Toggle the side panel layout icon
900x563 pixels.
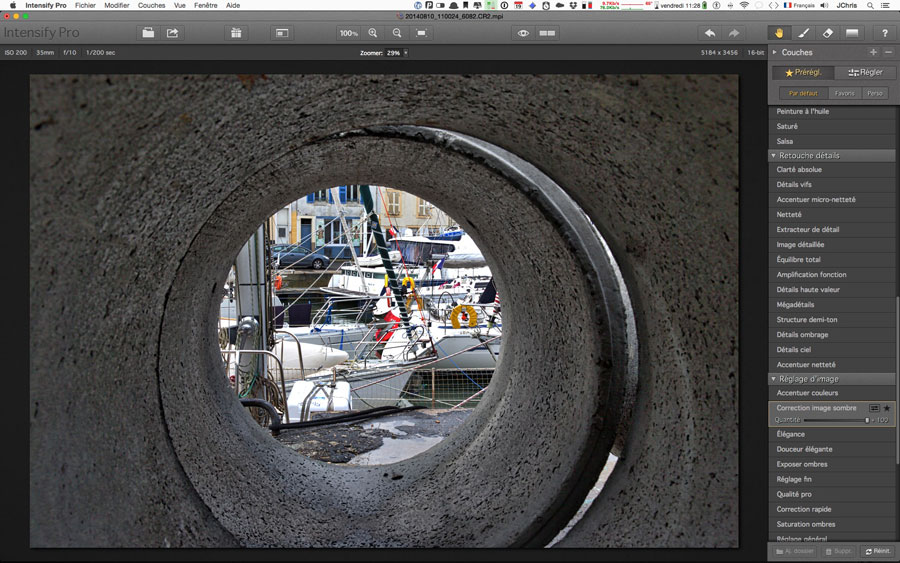pyautogui.click(x=282, y=33)
